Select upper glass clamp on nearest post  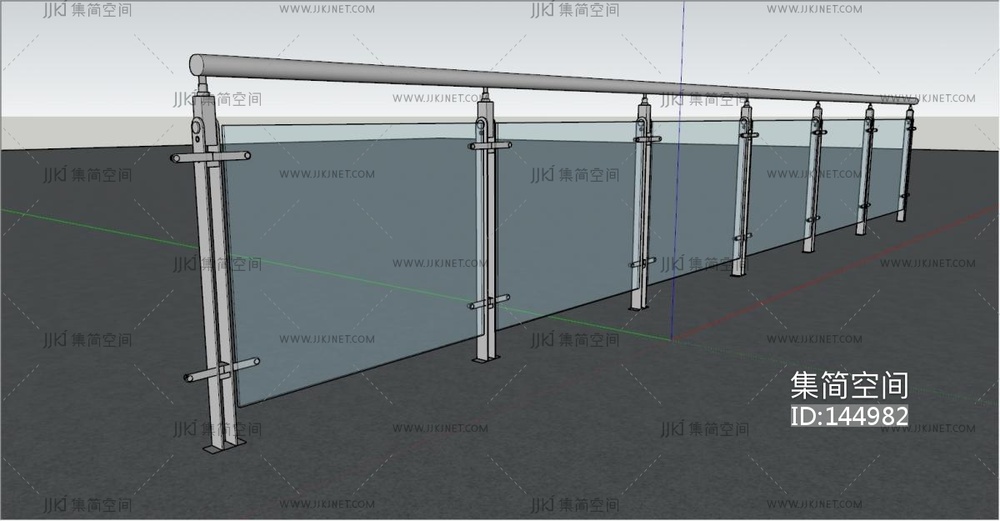[x=210, y=157]
